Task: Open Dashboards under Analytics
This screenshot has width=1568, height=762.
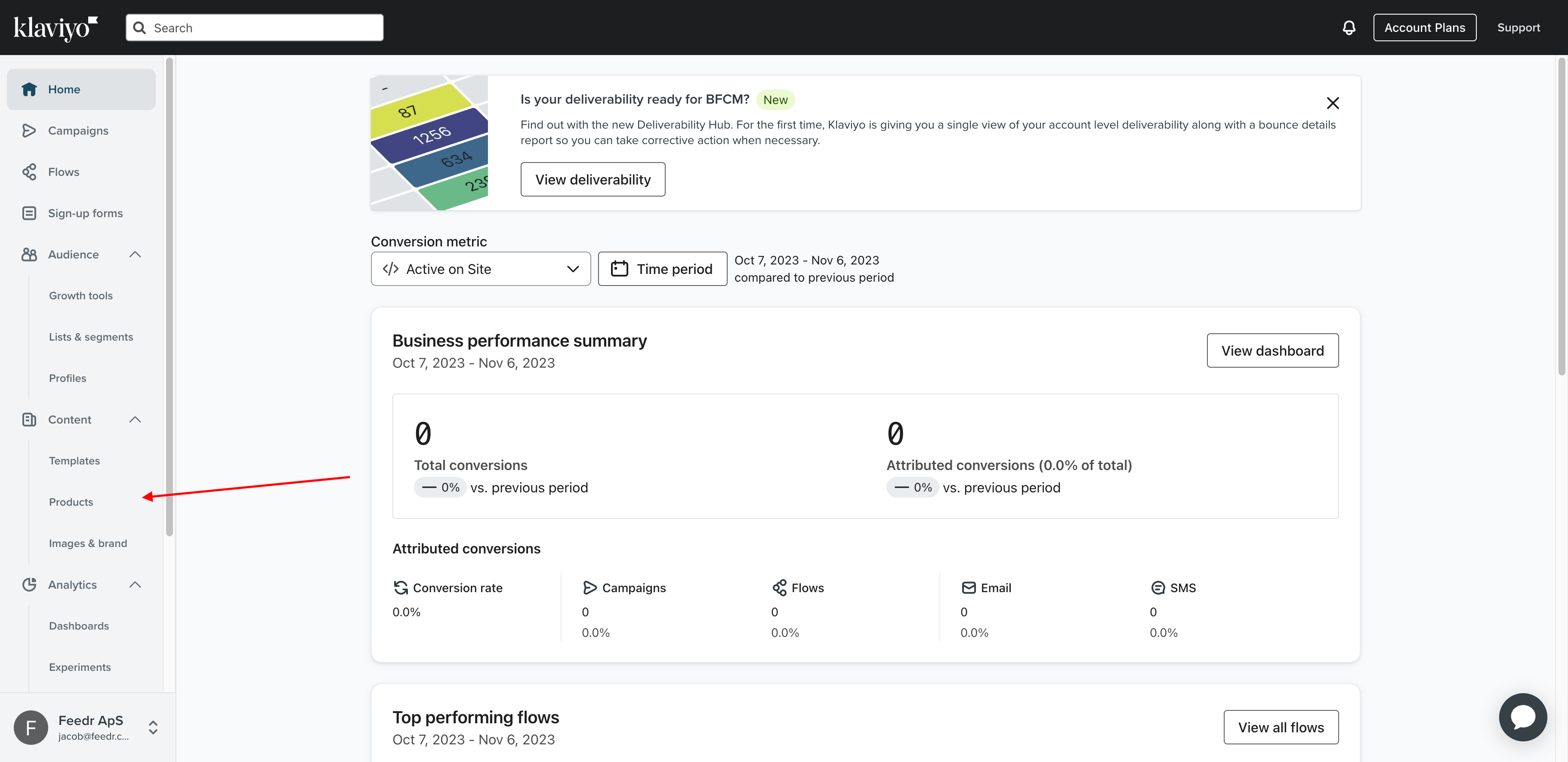Action: pos(78,625)
